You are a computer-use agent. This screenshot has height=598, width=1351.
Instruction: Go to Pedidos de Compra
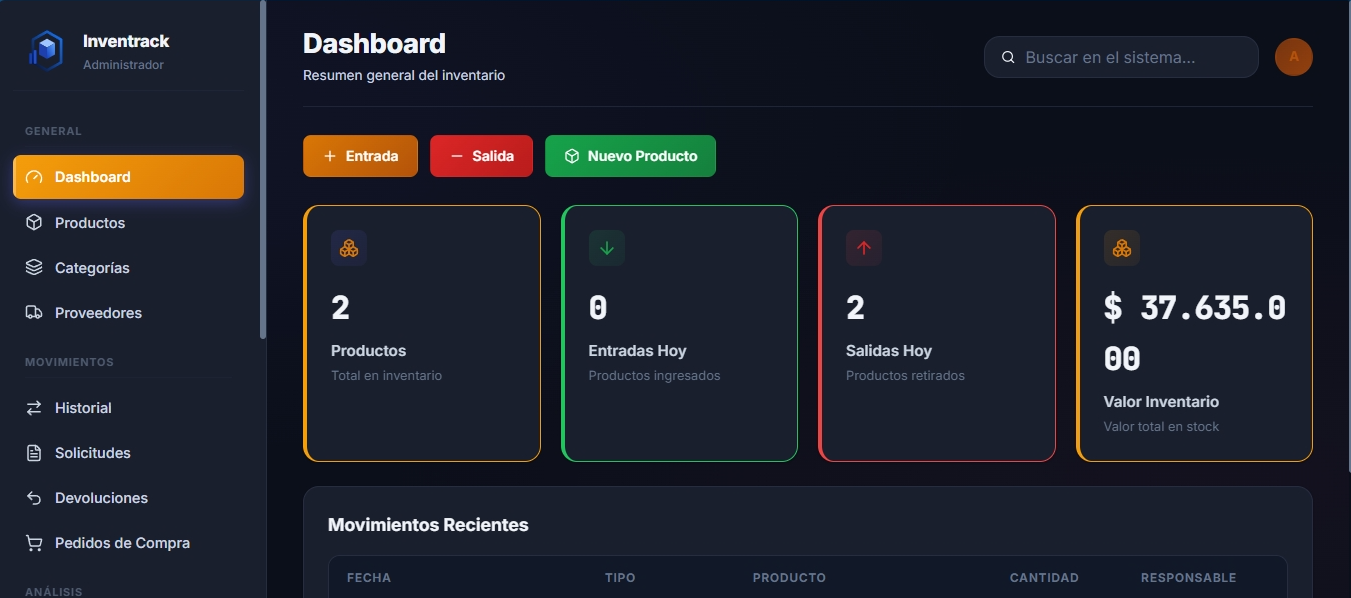[x=128, y=542]
